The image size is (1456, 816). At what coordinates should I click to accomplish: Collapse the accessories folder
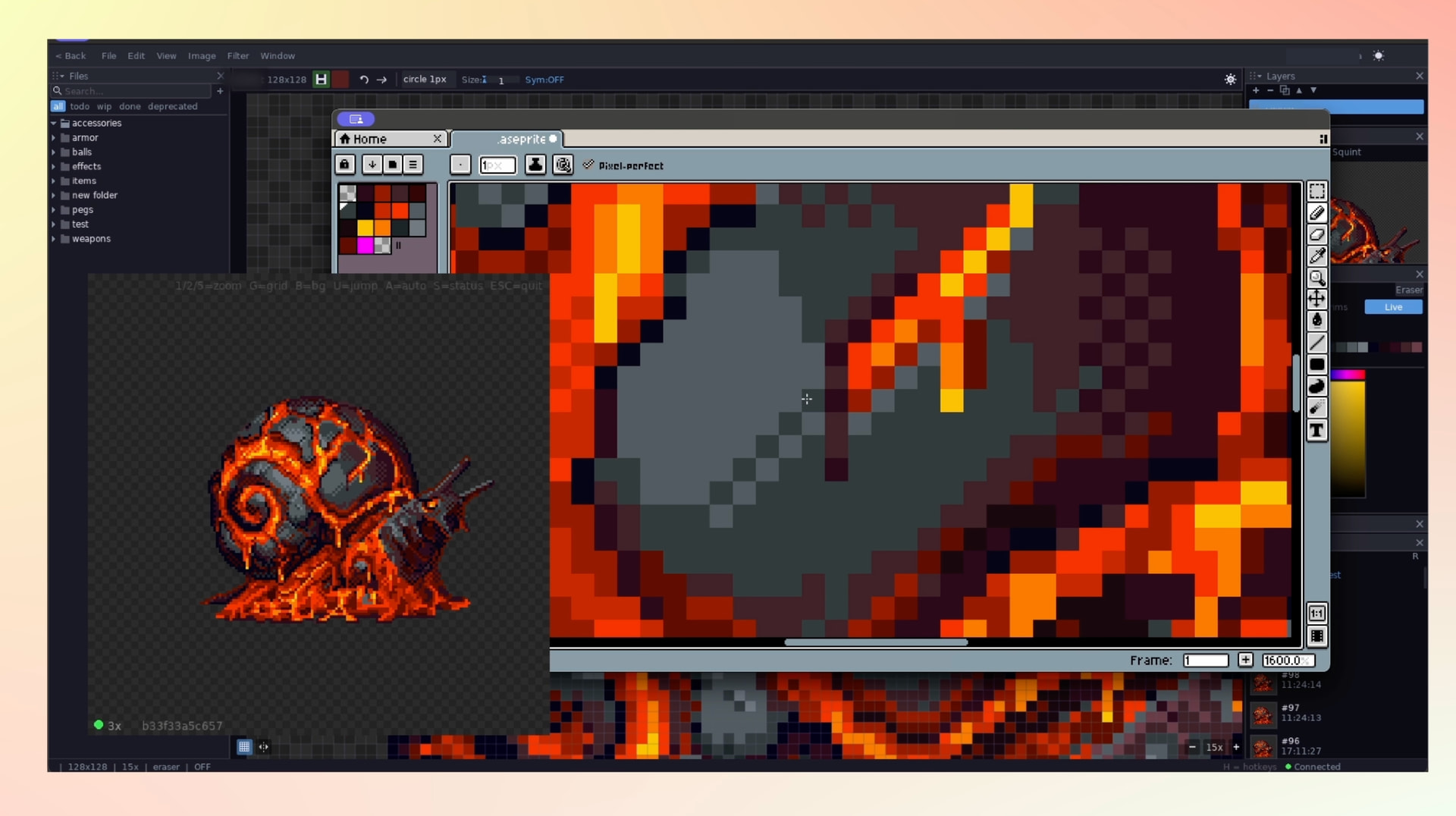[54, 123]
